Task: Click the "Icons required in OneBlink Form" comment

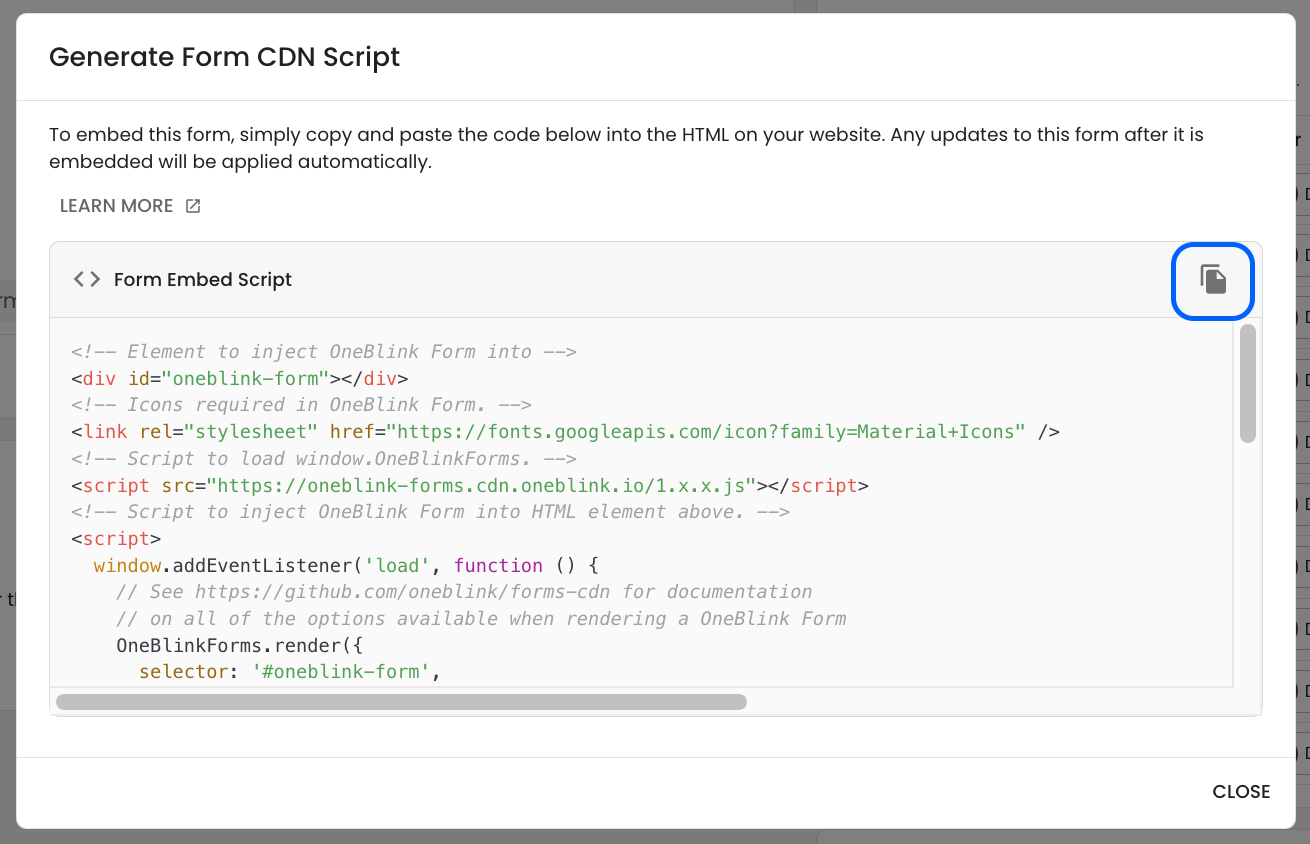Action: click(301, 405)
